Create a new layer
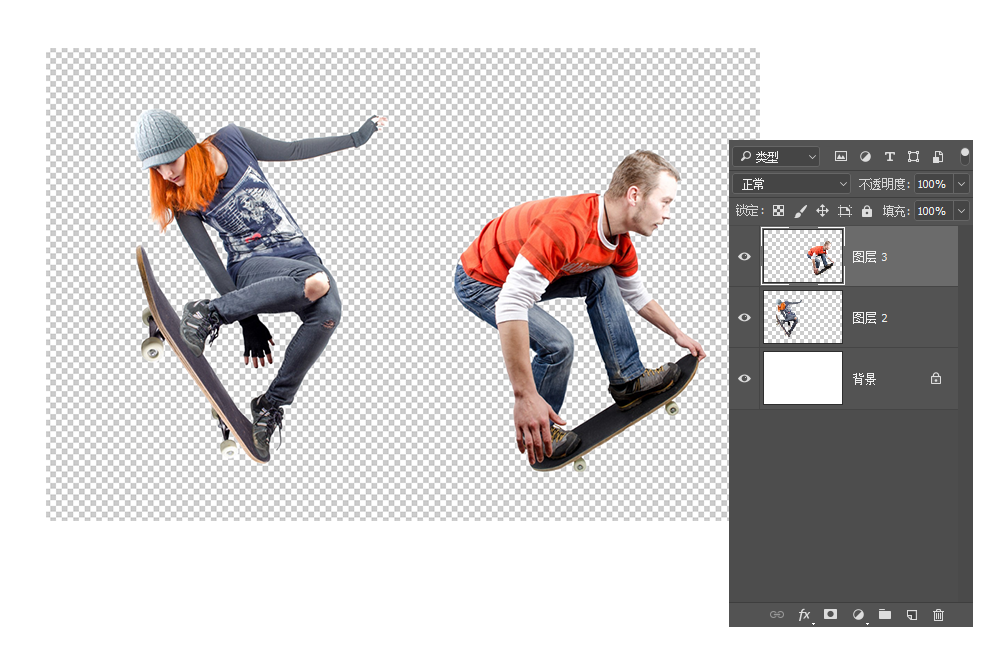The image size is (1000, 664). [911, 614]
